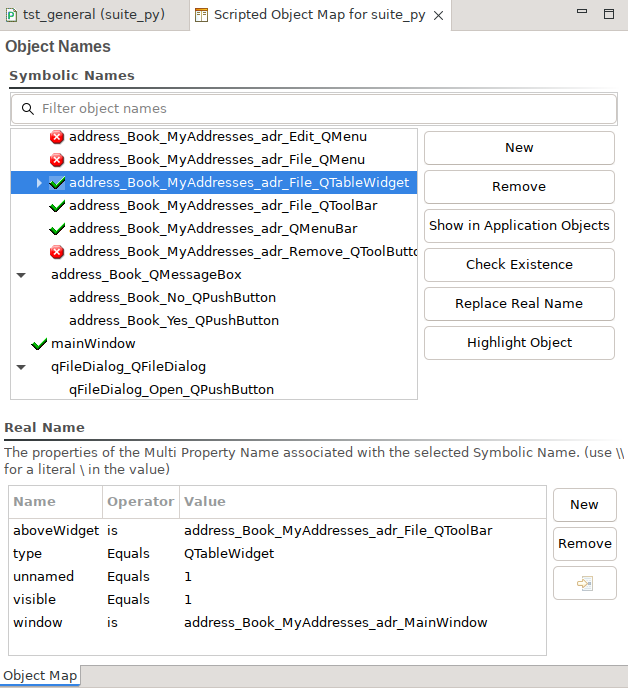The height and width of the screenshot is (688, 628).
Task: Switch to the tst_general tab
Action: (x=83, y=15)
